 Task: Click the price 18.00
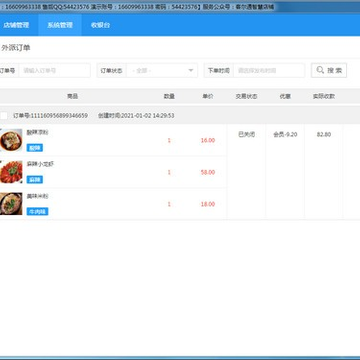pos(208,204)
